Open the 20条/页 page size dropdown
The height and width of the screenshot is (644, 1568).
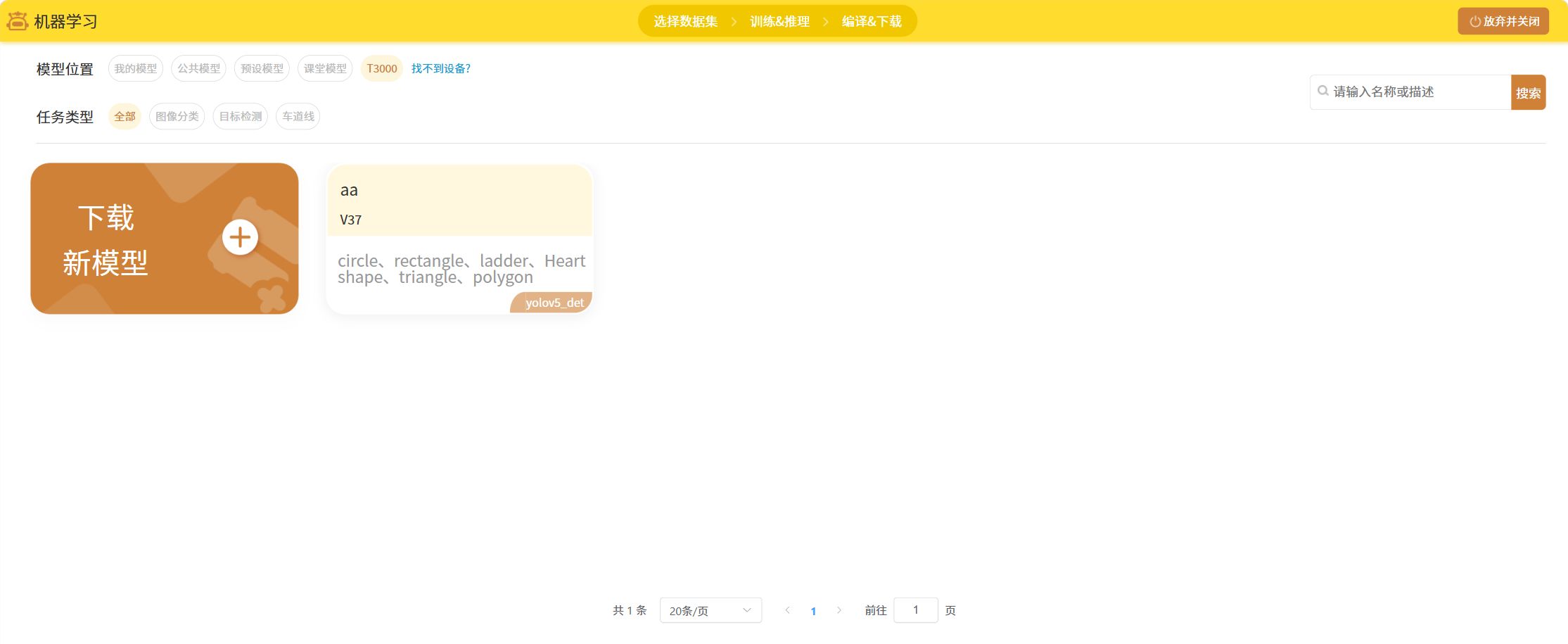pyautogui.click(x=710, y=610)
